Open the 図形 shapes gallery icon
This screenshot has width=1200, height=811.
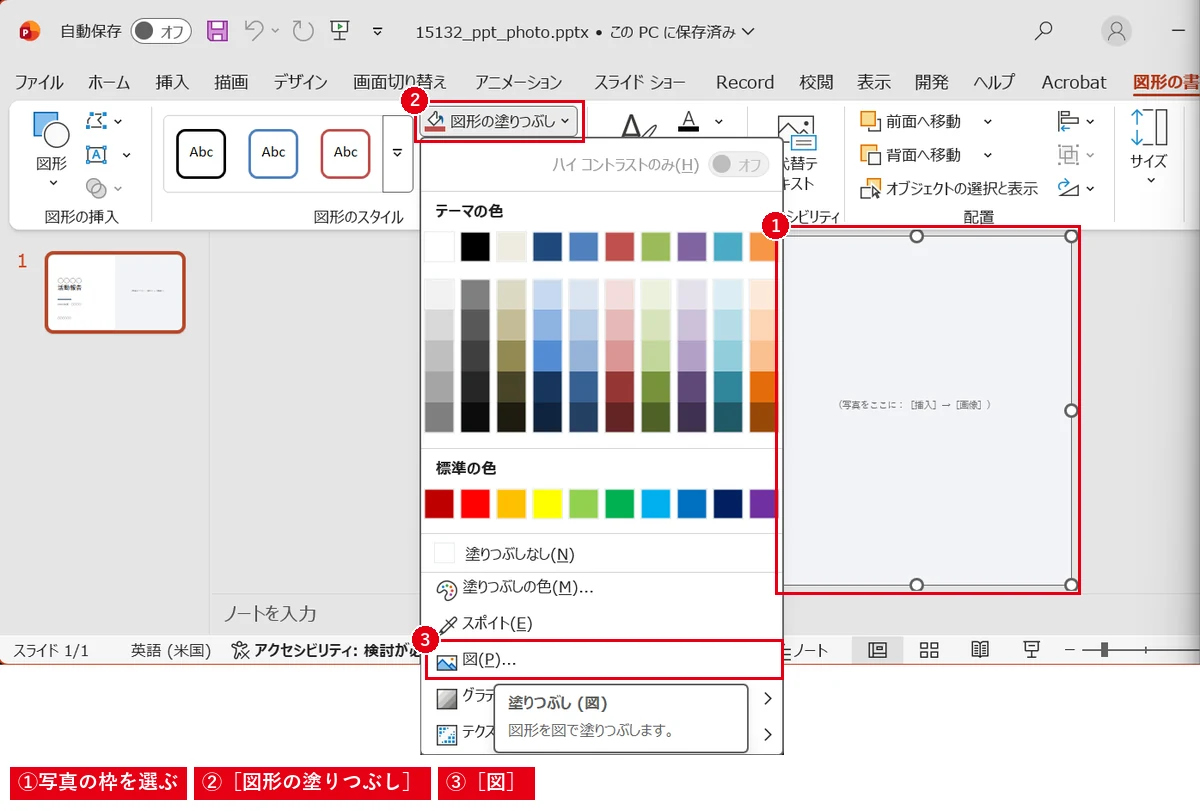(x=51, y=130)
